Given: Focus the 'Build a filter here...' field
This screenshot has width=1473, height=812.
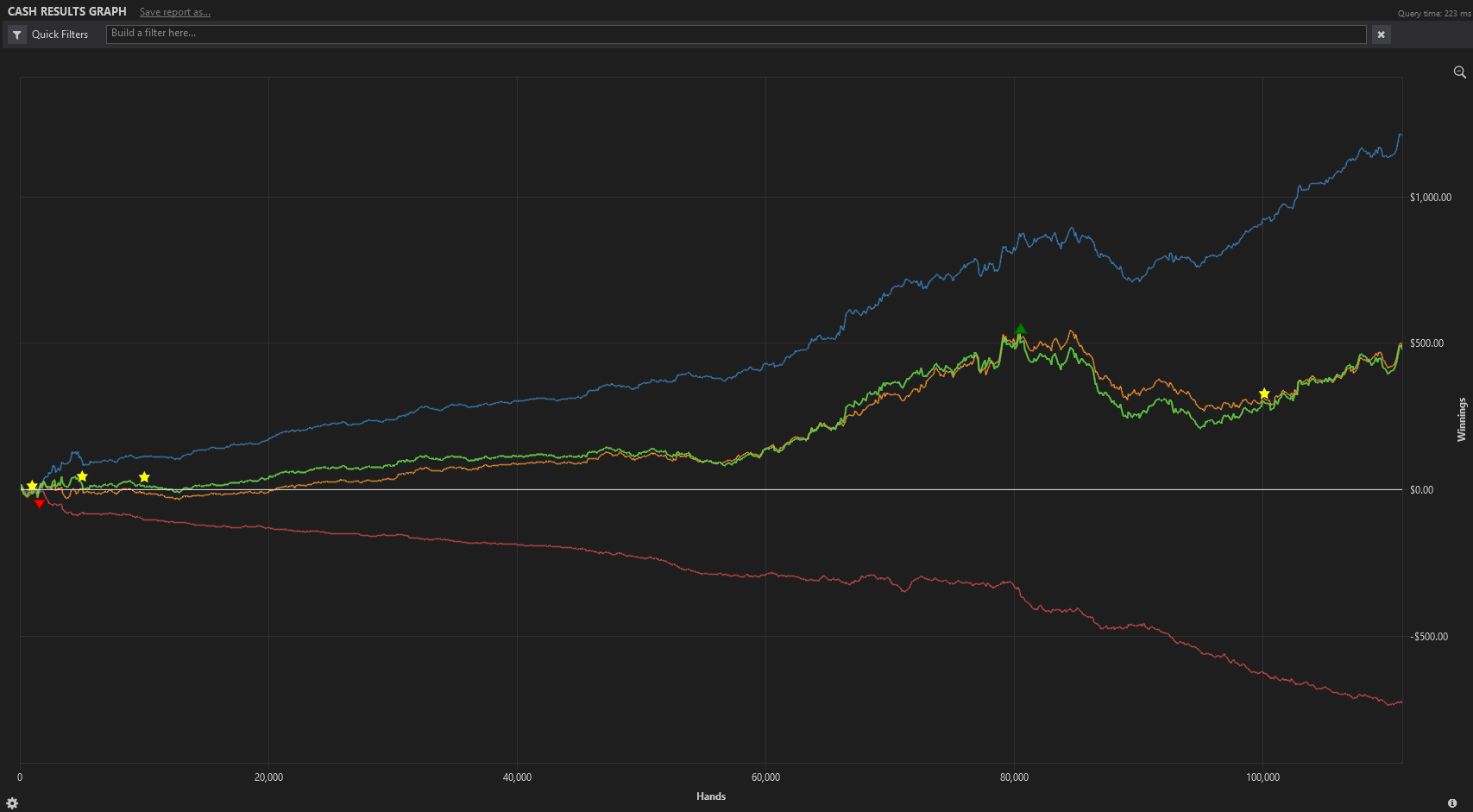Looking at the screenshot, I should (736, 34).
